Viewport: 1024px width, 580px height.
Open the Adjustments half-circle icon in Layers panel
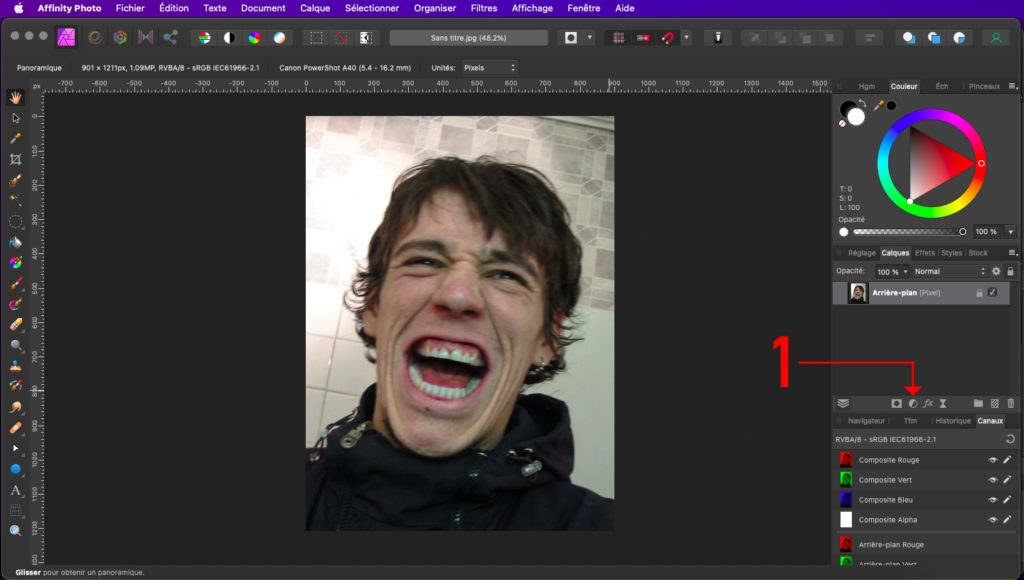click(x=913, y=404)
